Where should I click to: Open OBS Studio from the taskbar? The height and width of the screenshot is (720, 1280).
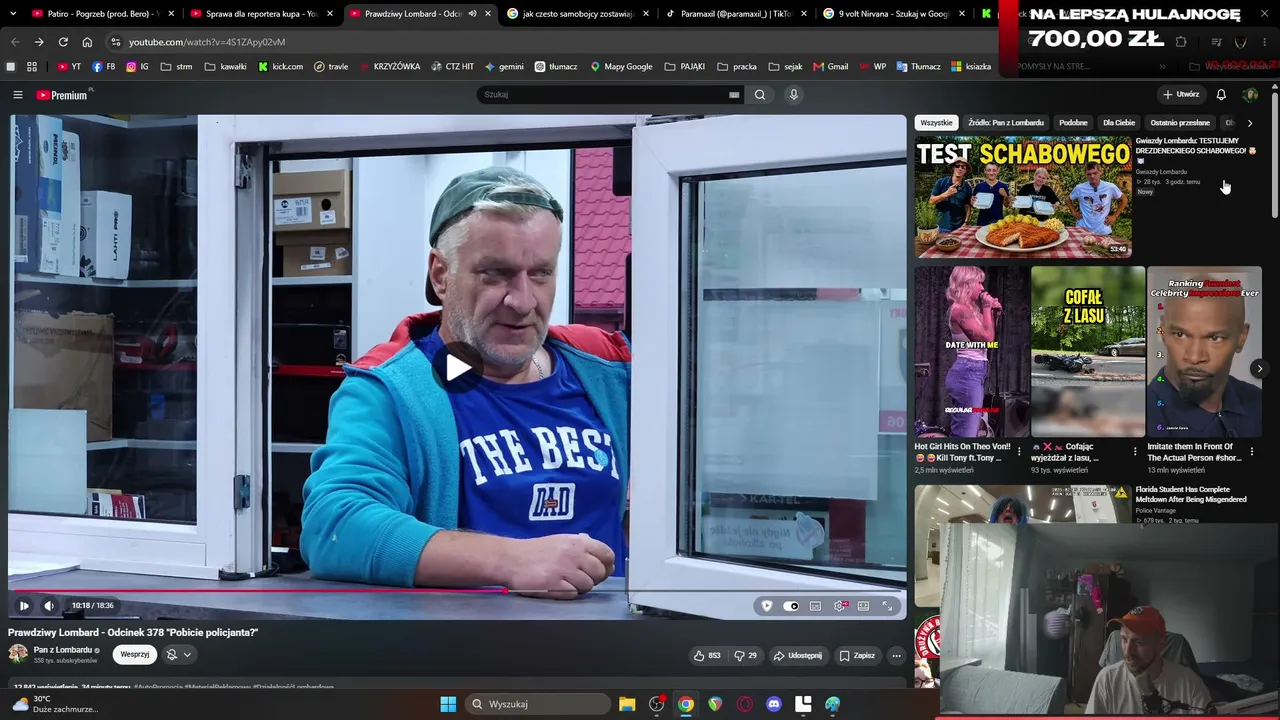(x=657, y=704)
